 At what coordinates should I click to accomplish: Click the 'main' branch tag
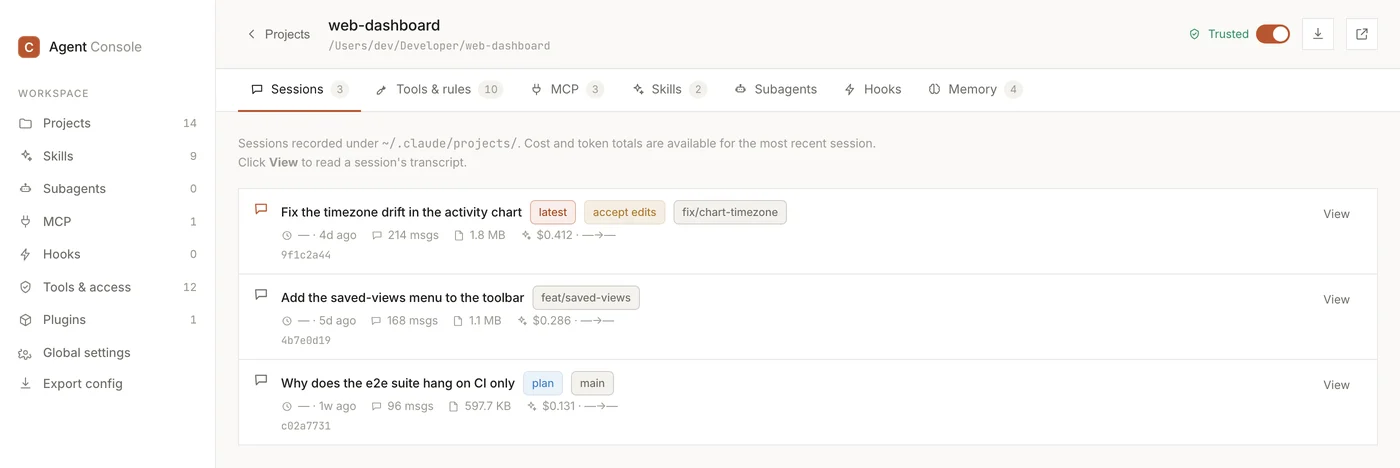click(592, 383)
